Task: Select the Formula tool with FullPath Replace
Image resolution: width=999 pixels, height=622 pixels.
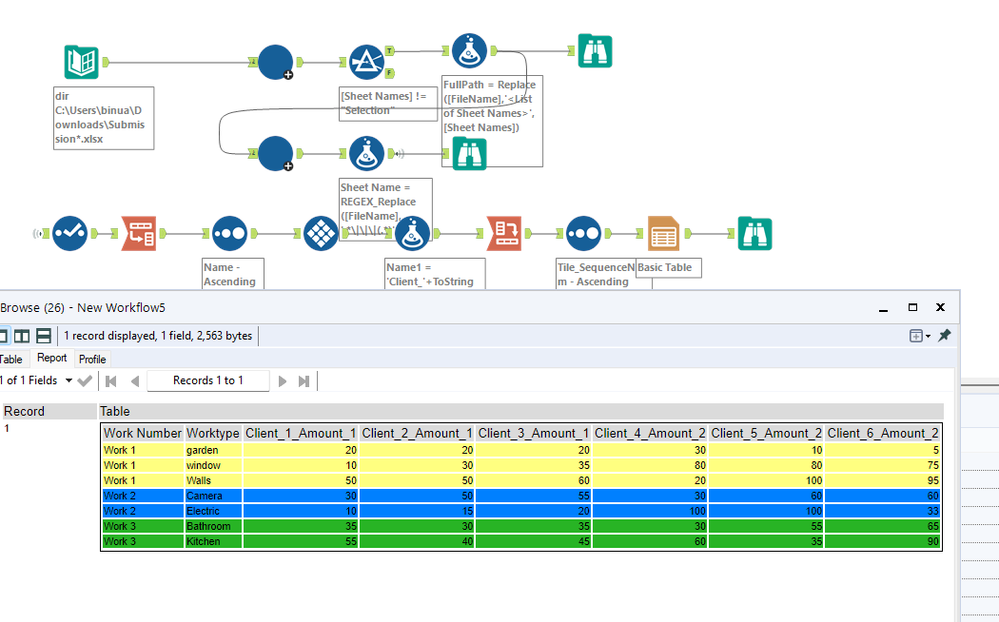Action: click(x=470, y=51)
